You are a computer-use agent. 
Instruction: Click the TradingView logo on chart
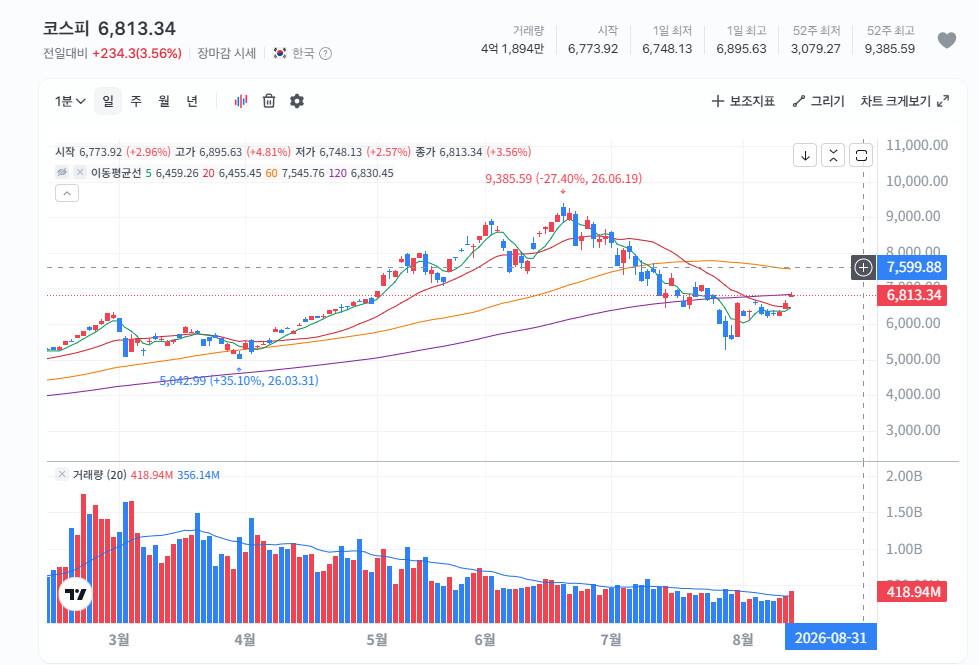coord(76,594)
